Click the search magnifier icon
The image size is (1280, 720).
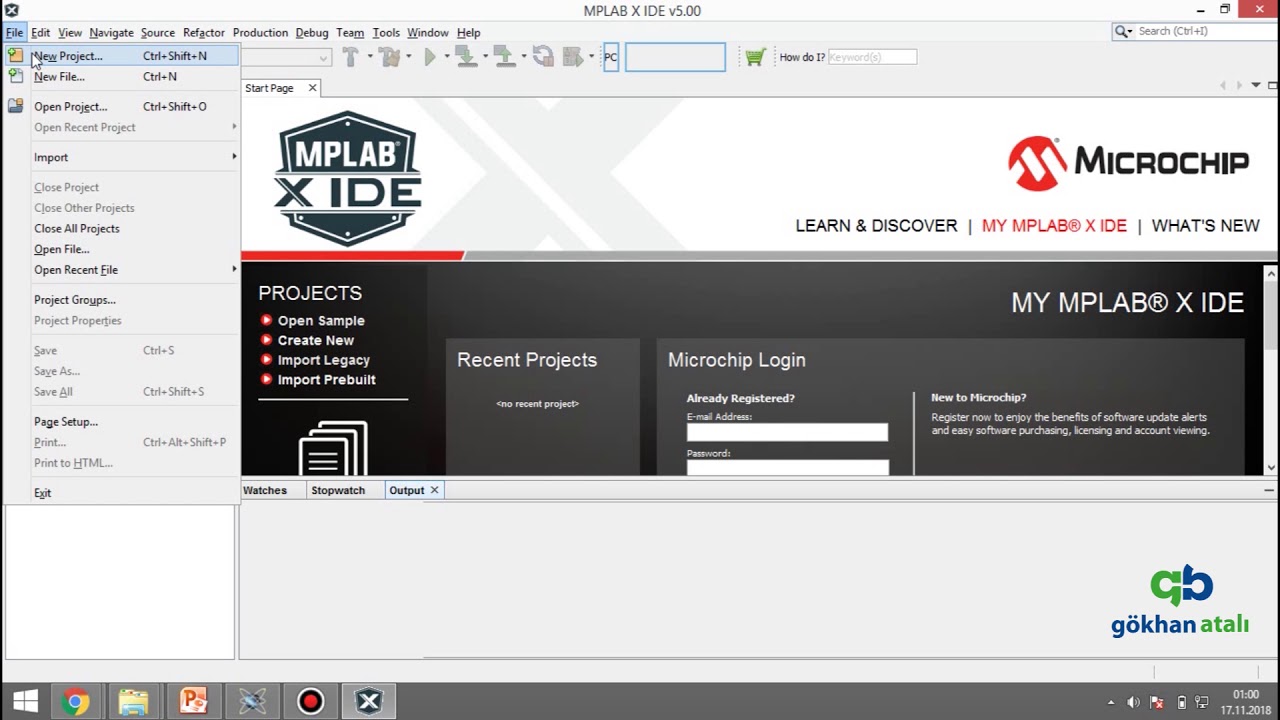[1122, 31]
